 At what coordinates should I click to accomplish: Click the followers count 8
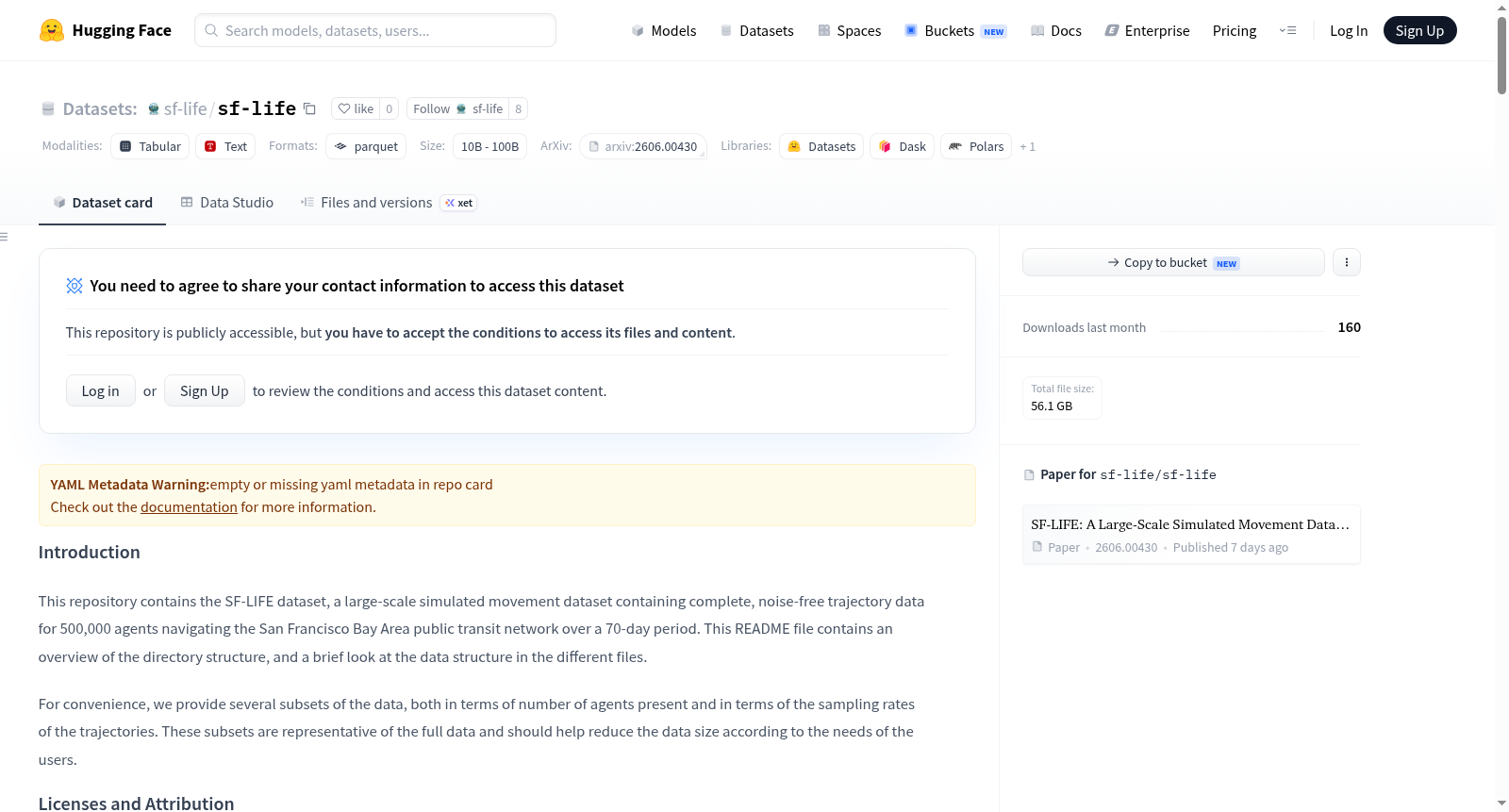point(518,108)
